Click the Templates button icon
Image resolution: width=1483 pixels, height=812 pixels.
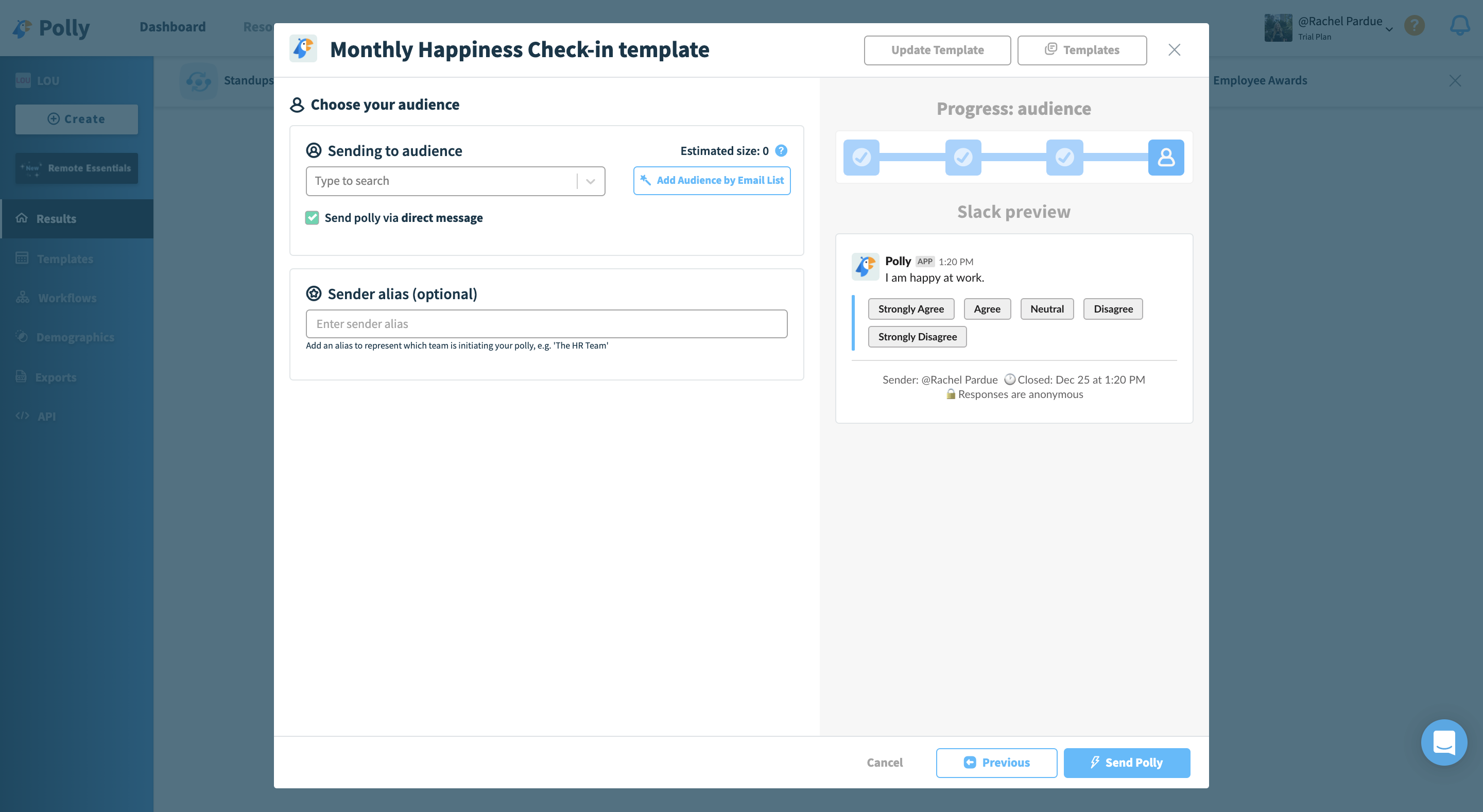click(1051, 49)
